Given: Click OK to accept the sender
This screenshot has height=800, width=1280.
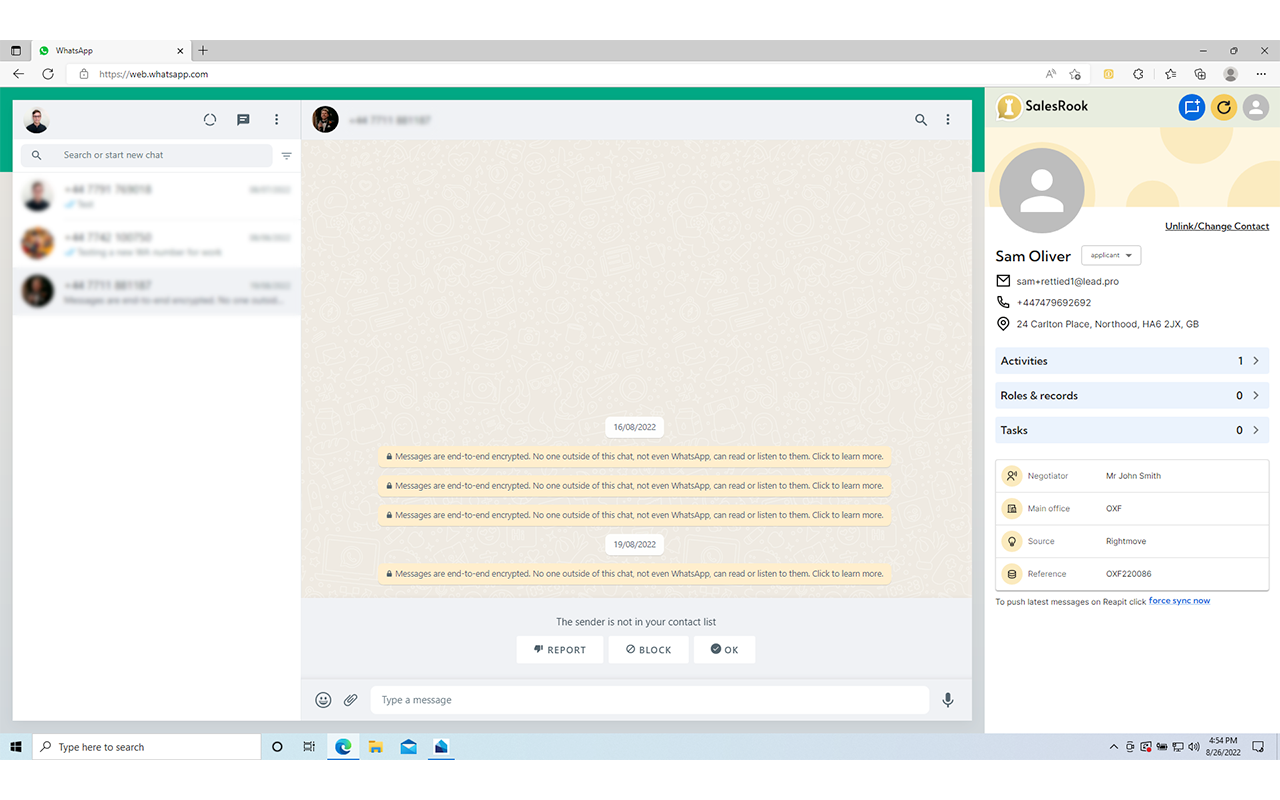Looking at the screenshot, I should tap(725, 650).
